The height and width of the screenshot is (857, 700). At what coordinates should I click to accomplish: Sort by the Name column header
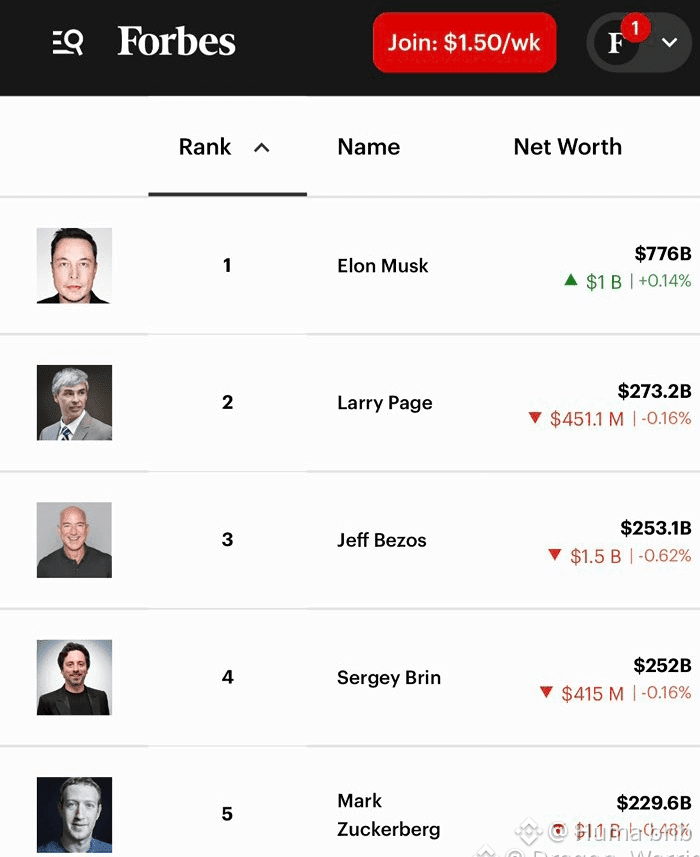point(369,147)
